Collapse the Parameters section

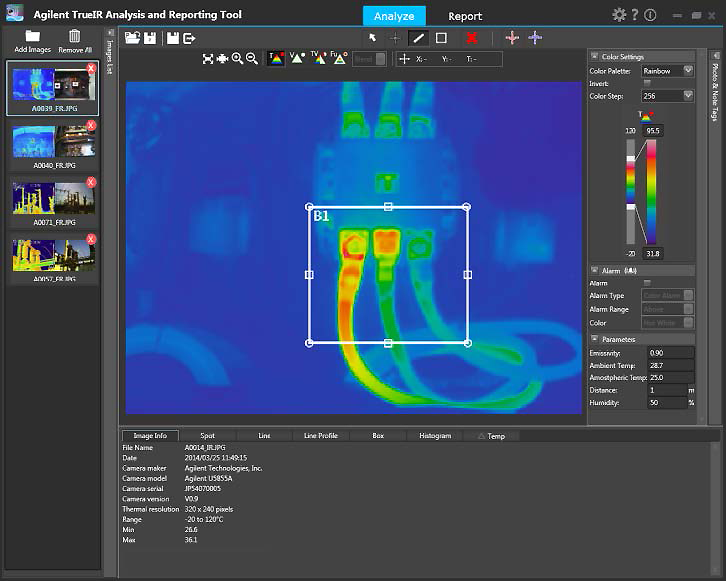tap(595, 339)
